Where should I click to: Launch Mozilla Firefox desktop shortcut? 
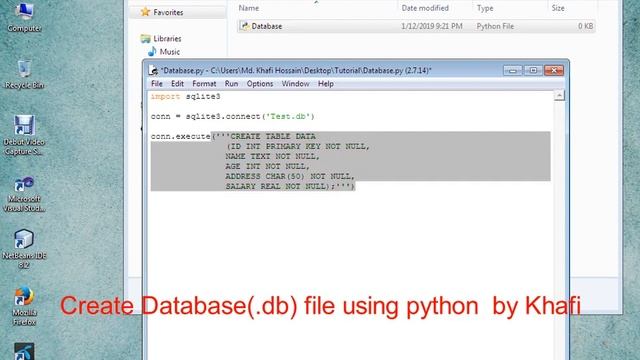tap(24, 306)
